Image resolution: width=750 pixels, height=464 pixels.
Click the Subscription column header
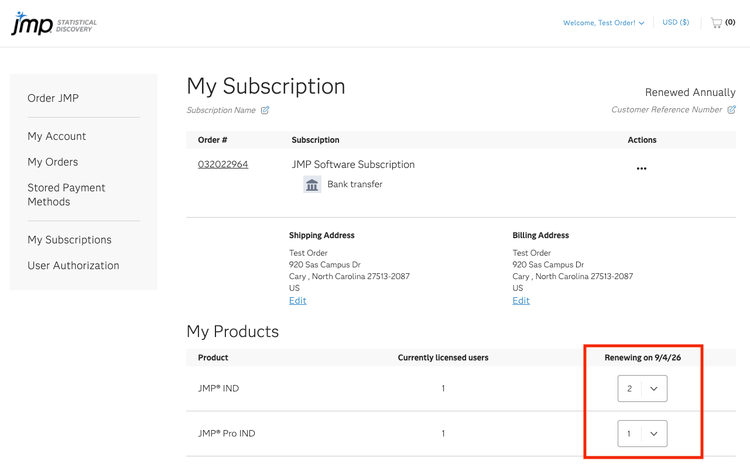(x=315, y=140)
